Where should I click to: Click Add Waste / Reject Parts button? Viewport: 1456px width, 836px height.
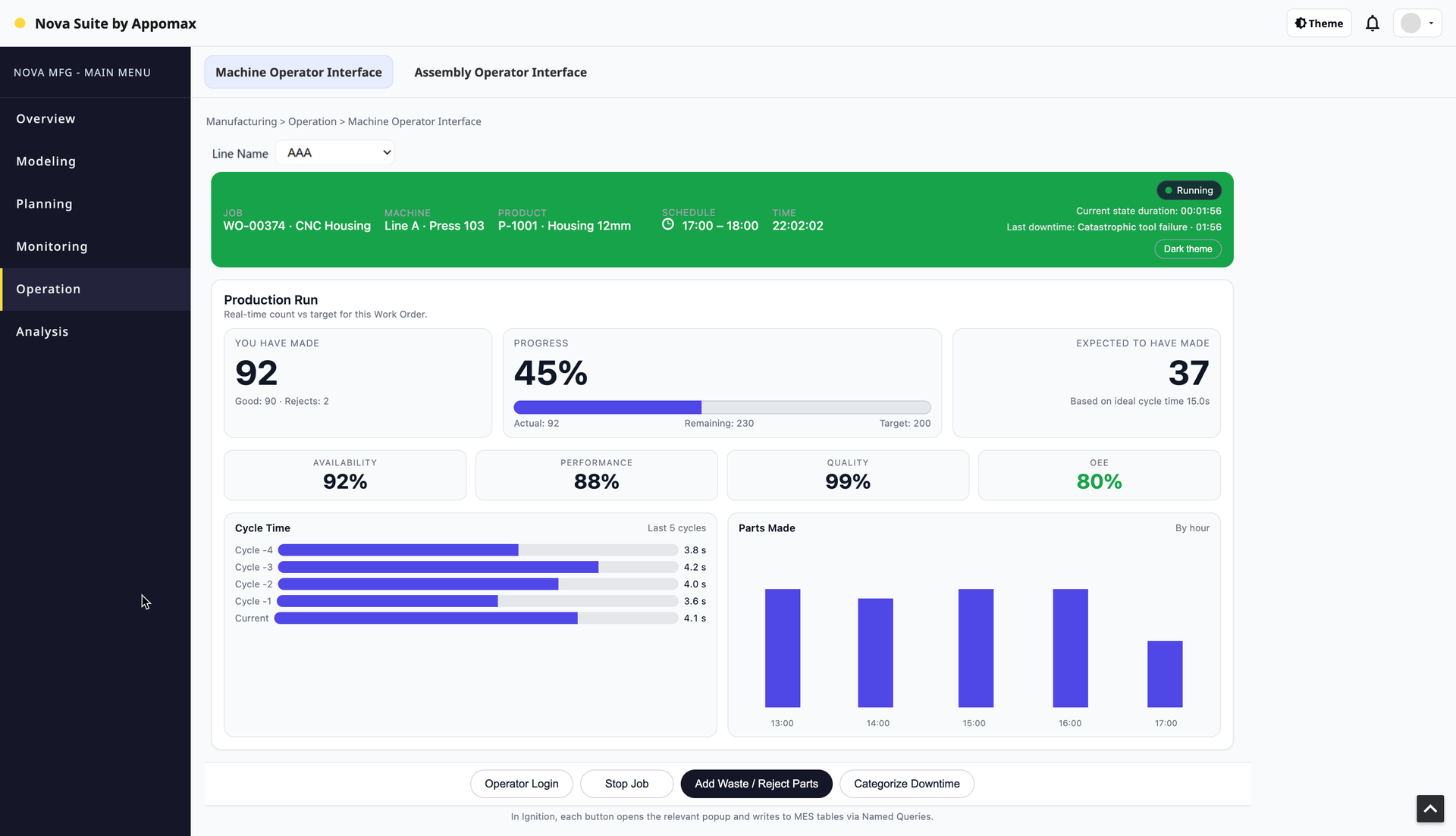pyautogui.click(x=756, y=784)
